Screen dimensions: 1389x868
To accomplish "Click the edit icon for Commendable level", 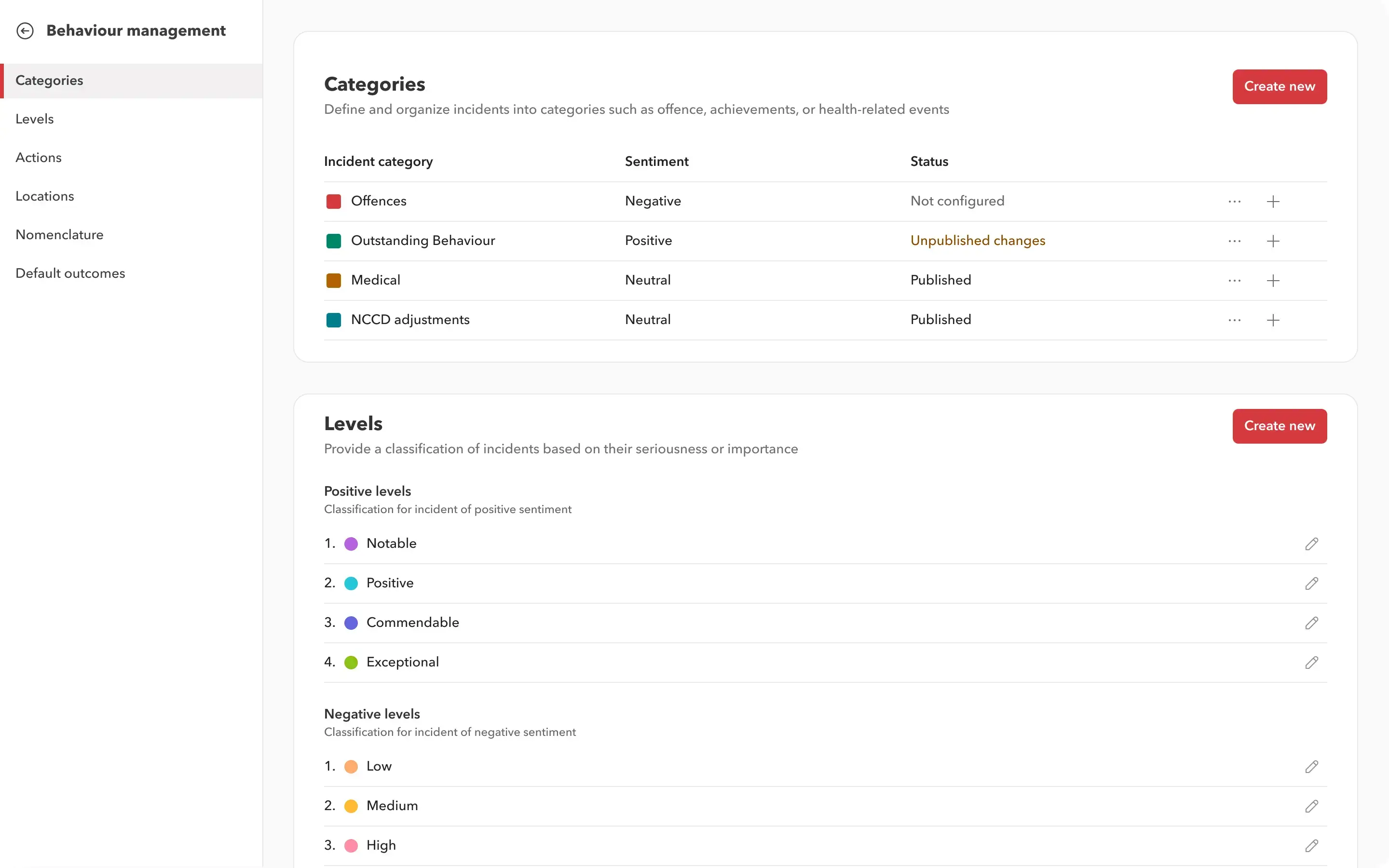I will (x=1311, y=623).
